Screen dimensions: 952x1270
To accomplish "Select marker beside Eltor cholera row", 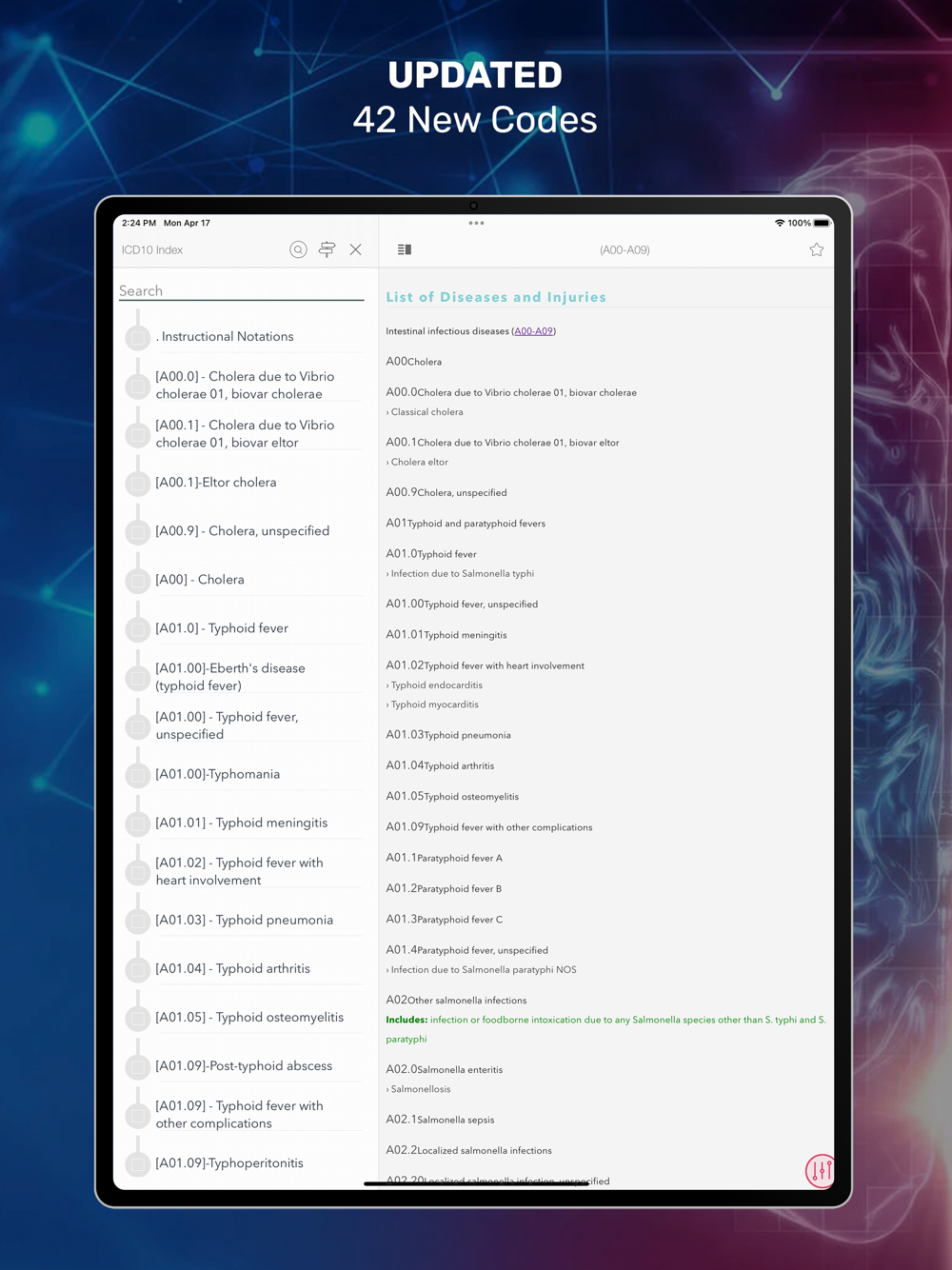I will pos(138,483).
